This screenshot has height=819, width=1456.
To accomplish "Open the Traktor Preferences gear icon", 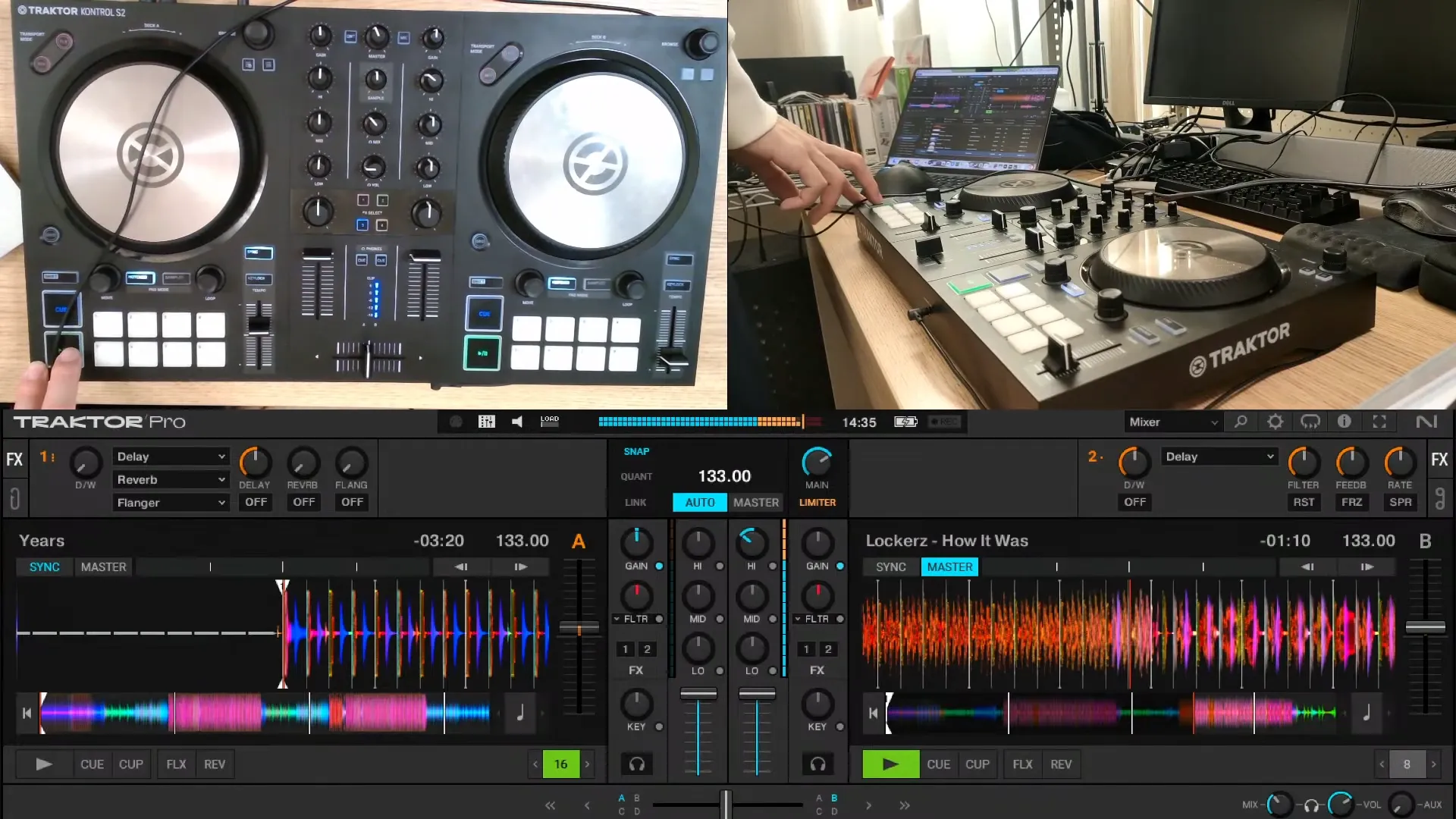I will point(1276,422).
